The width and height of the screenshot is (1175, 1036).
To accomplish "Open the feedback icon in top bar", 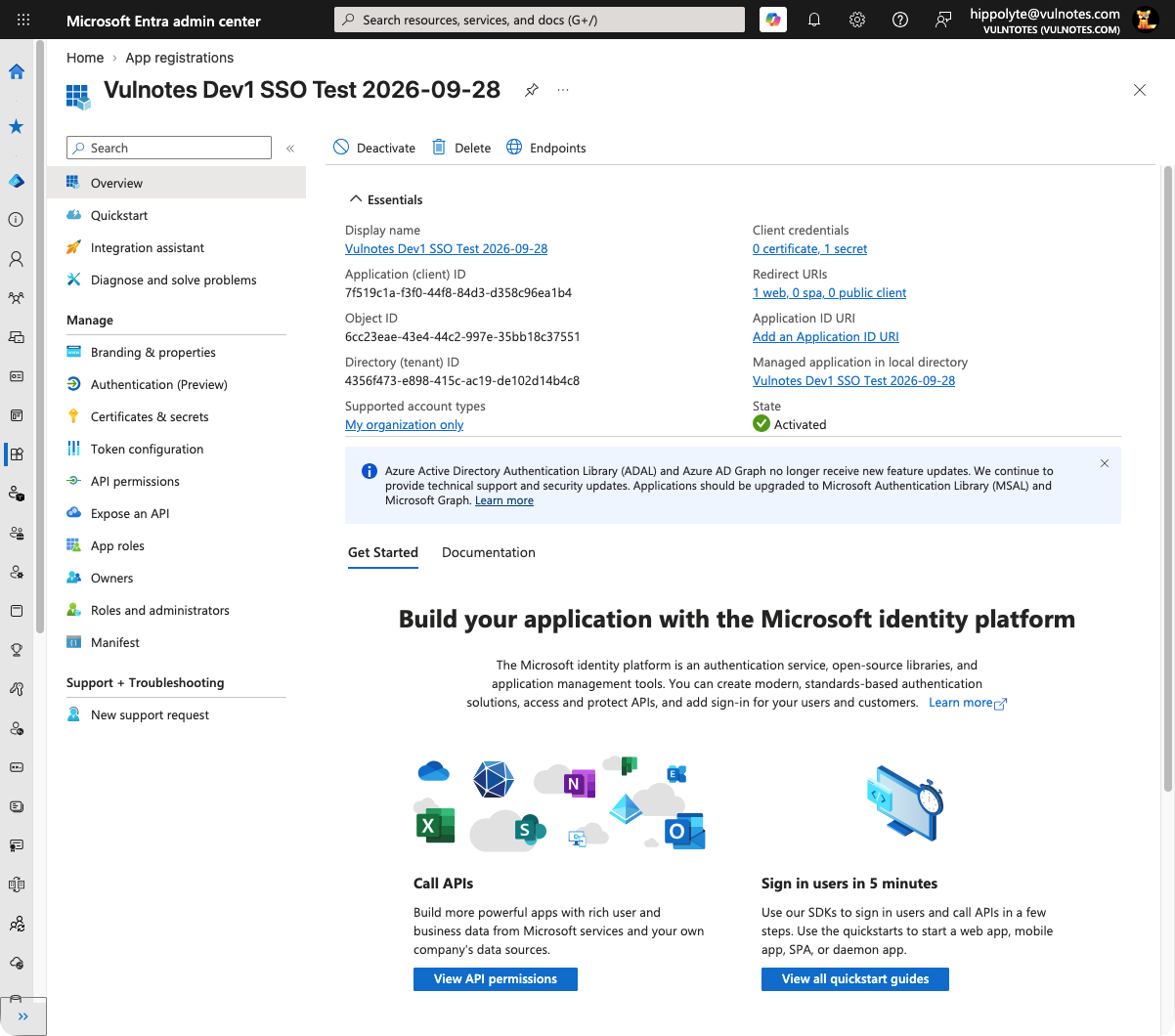I will [943, 20].
